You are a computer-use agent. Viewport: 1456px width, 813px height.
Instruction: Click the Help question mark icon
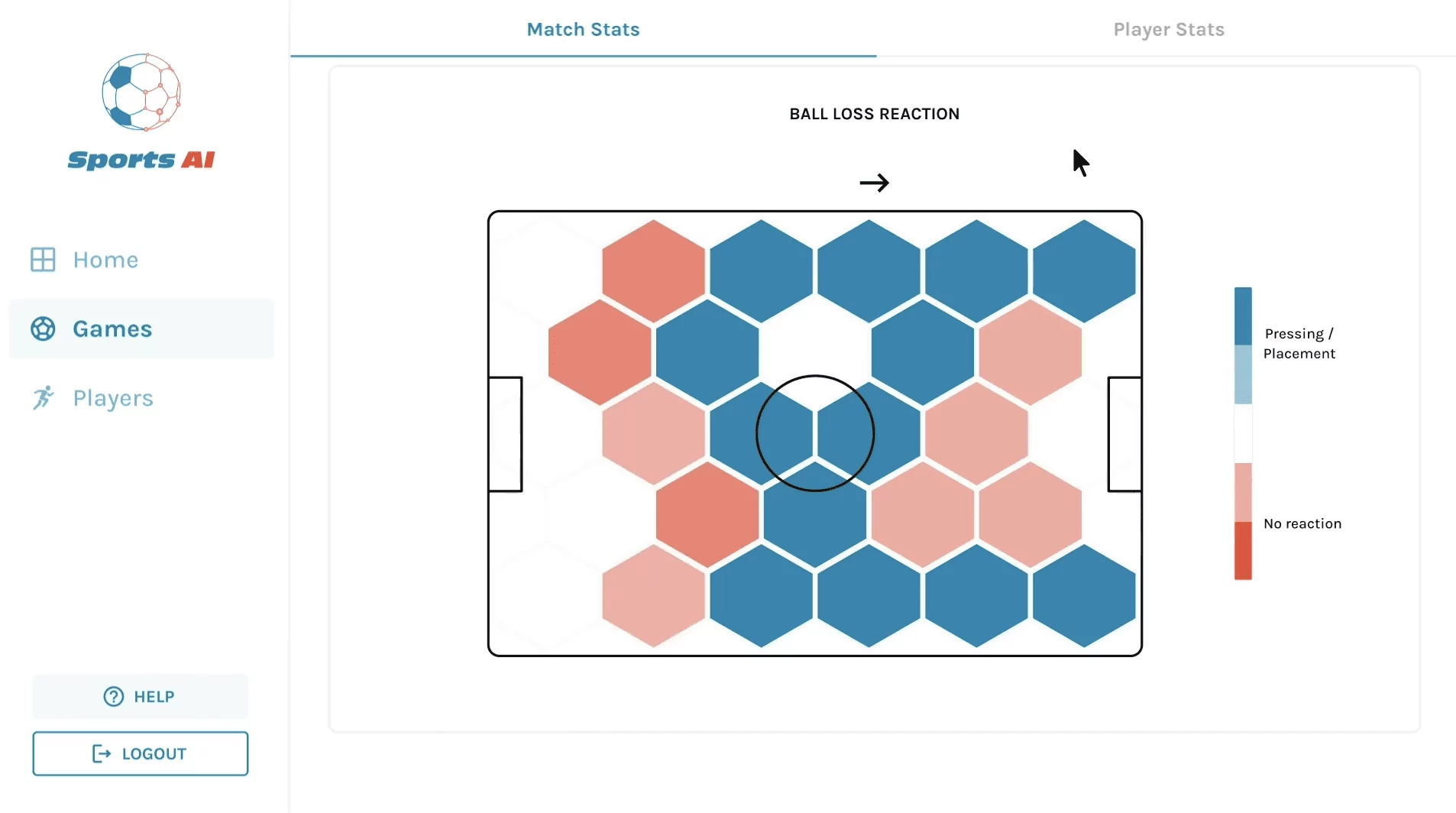[x=114, y=697]
